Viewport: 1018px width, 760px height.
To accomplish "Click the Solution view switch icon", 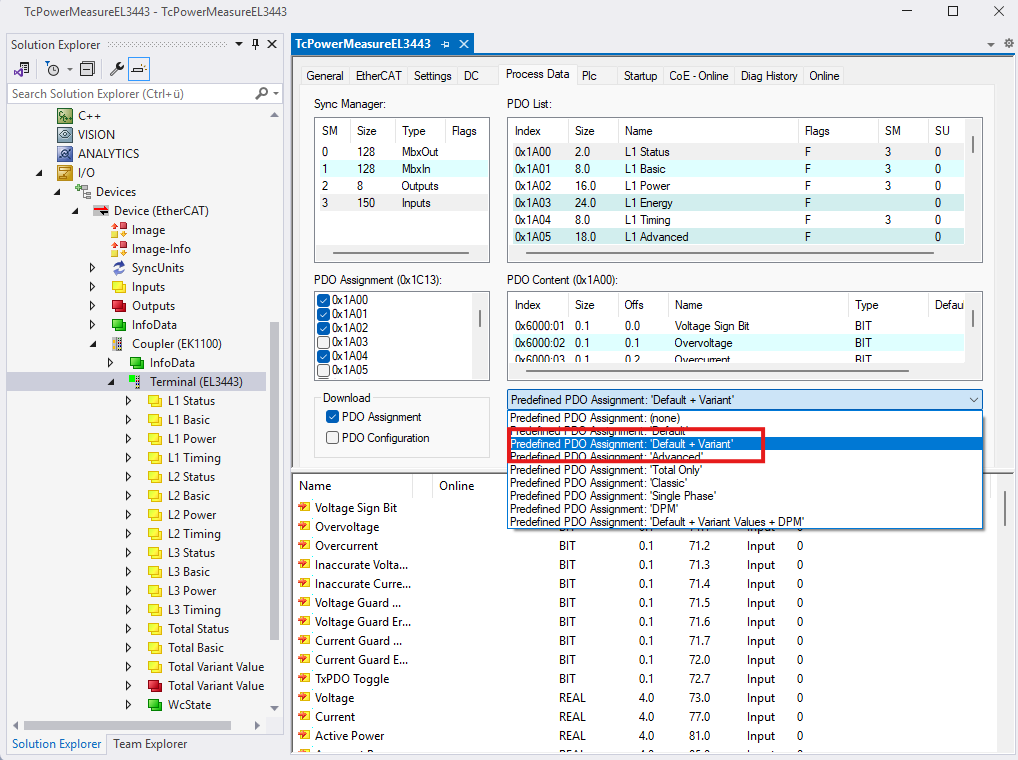I will click(x=21, y=69).
